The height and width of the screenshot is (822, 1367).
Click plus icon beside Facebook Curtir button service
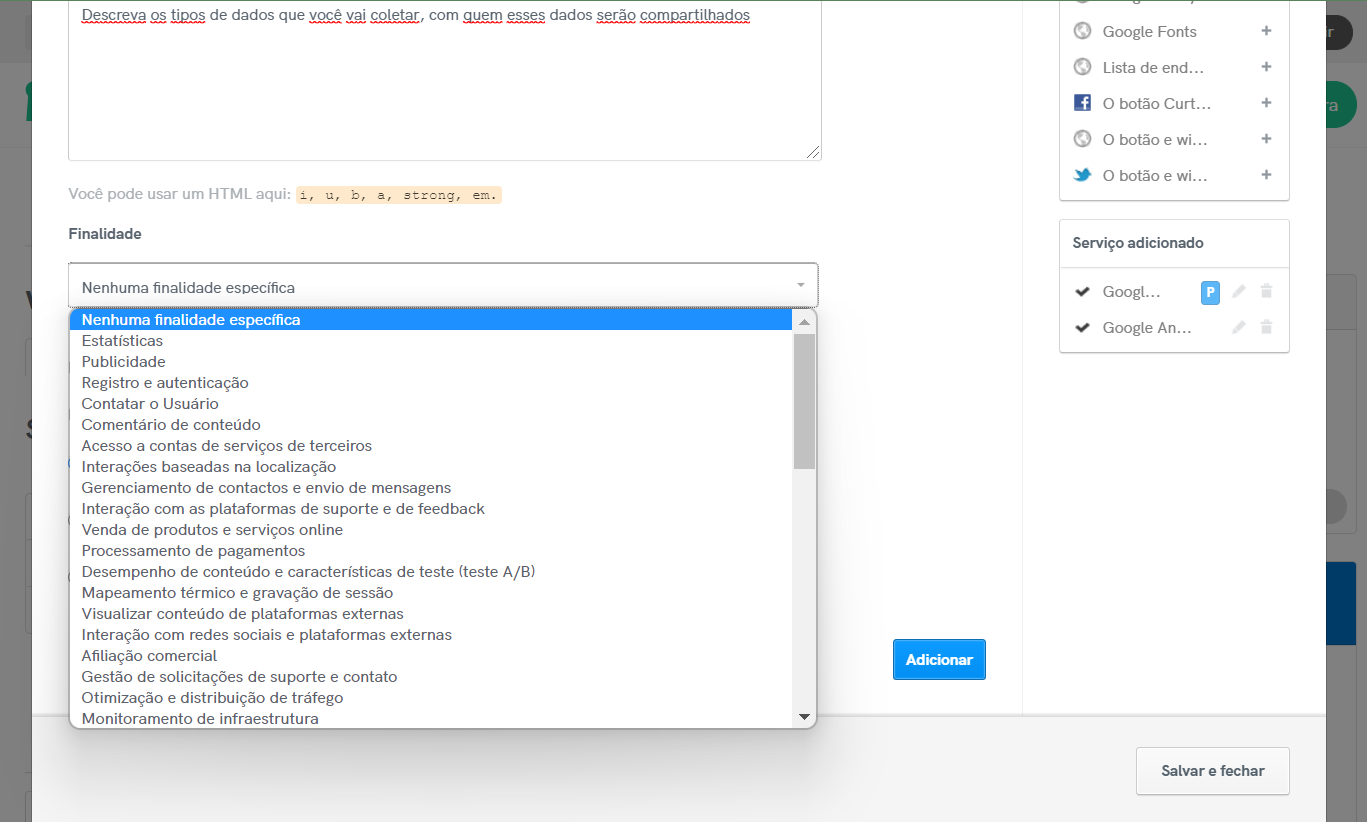[1266, 103]
